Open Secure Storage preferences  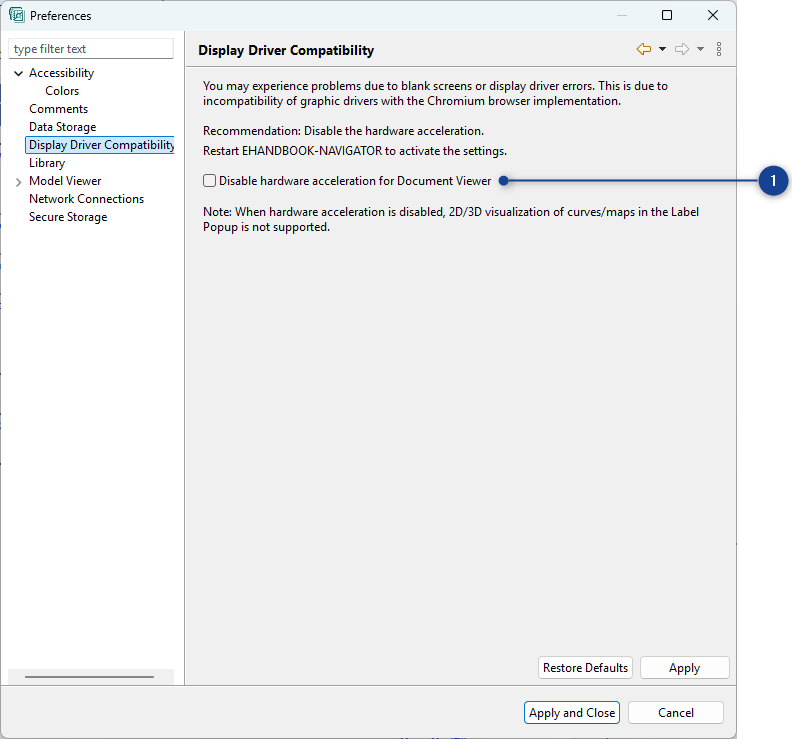(68, 217)
